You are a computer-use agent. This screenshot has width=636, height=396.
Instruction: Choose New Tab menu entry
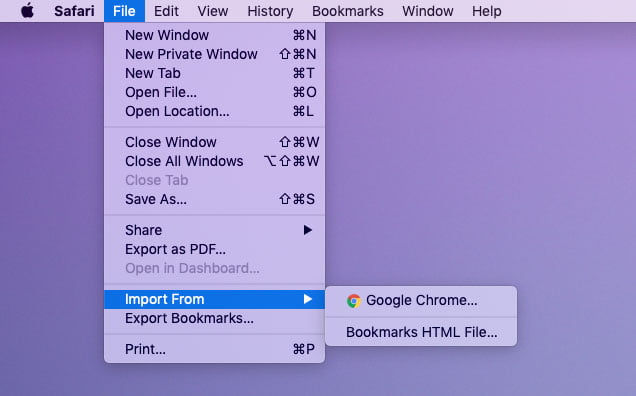[x=215, y=73]
